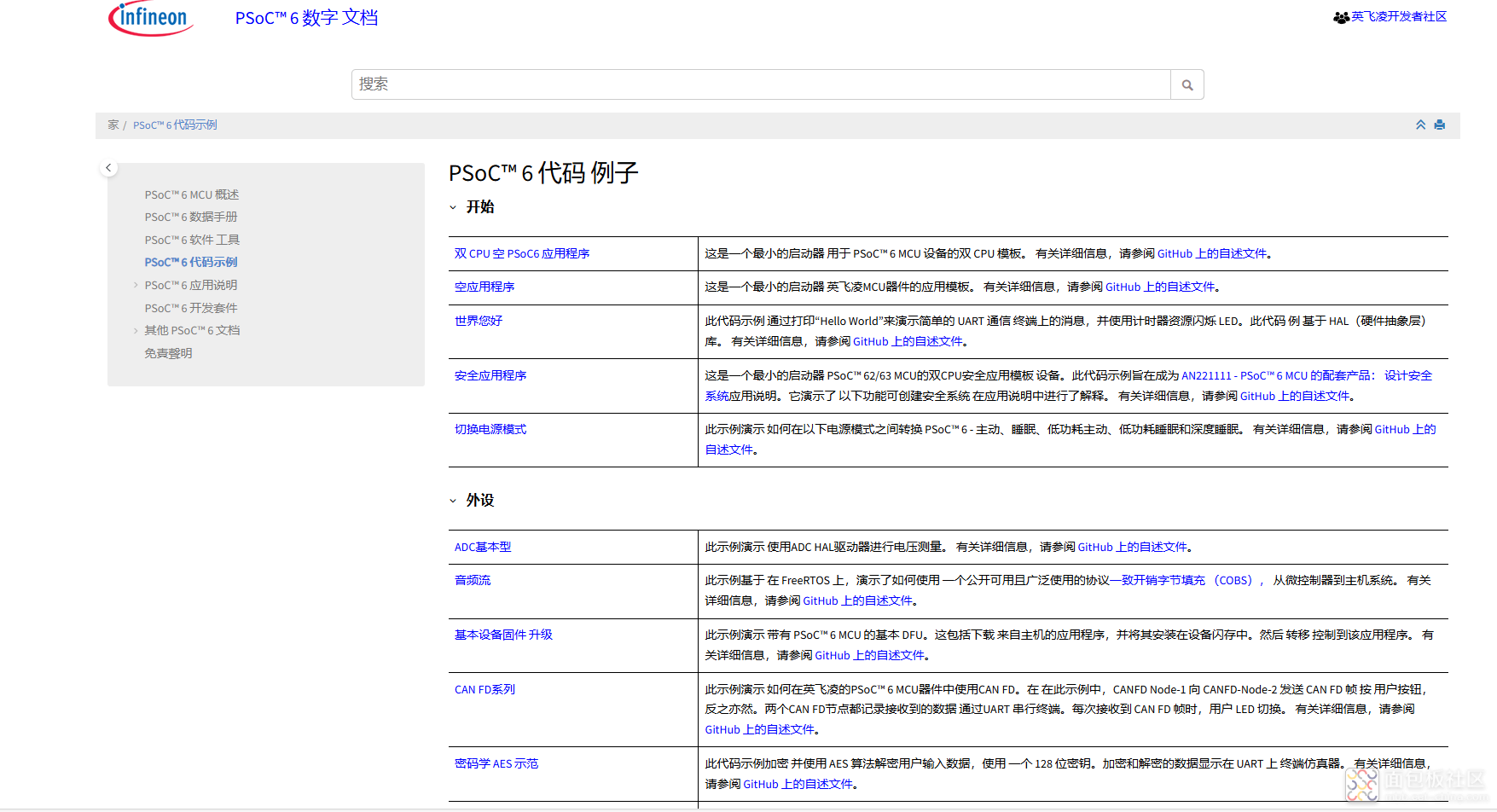This screenshot has height=812, width=1497.
Task: Select PSoC™ 6 软件 工具 in sidebar
Action: click(x=192, y=240)
